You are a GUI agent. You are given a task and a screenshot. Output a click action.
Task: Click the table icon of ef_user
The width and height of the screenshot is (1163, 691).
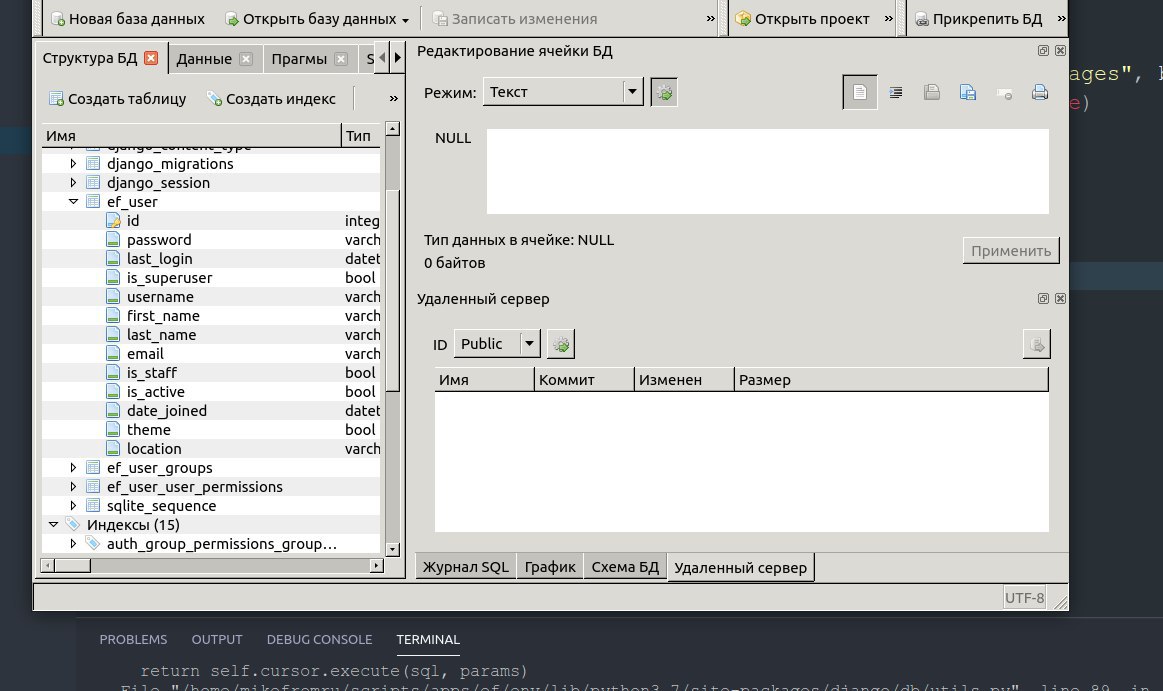click(x=93, y=201)
